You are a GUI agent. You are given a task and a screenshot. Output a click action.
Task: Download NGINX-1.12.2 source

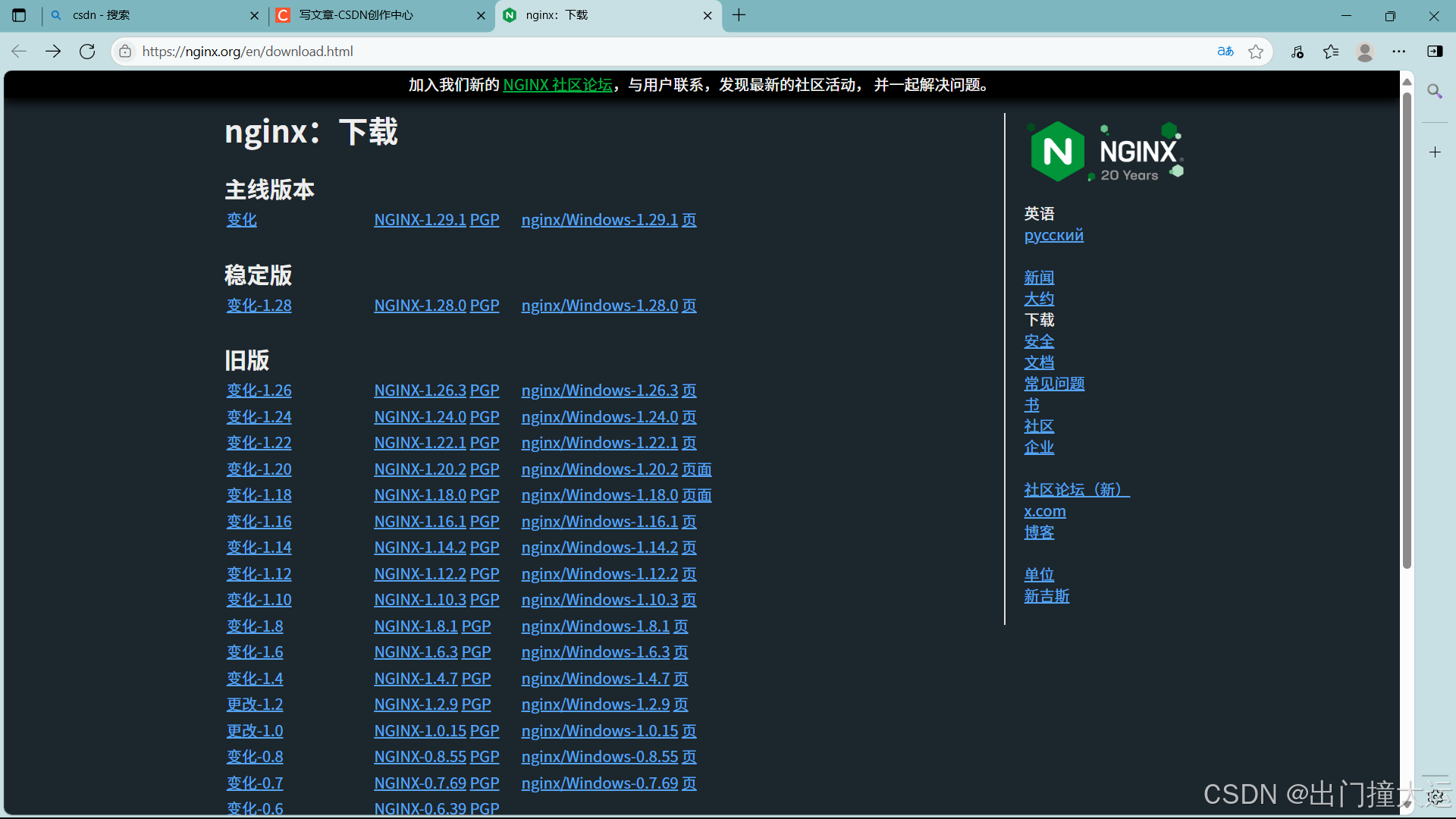click(x=420, y=574)
